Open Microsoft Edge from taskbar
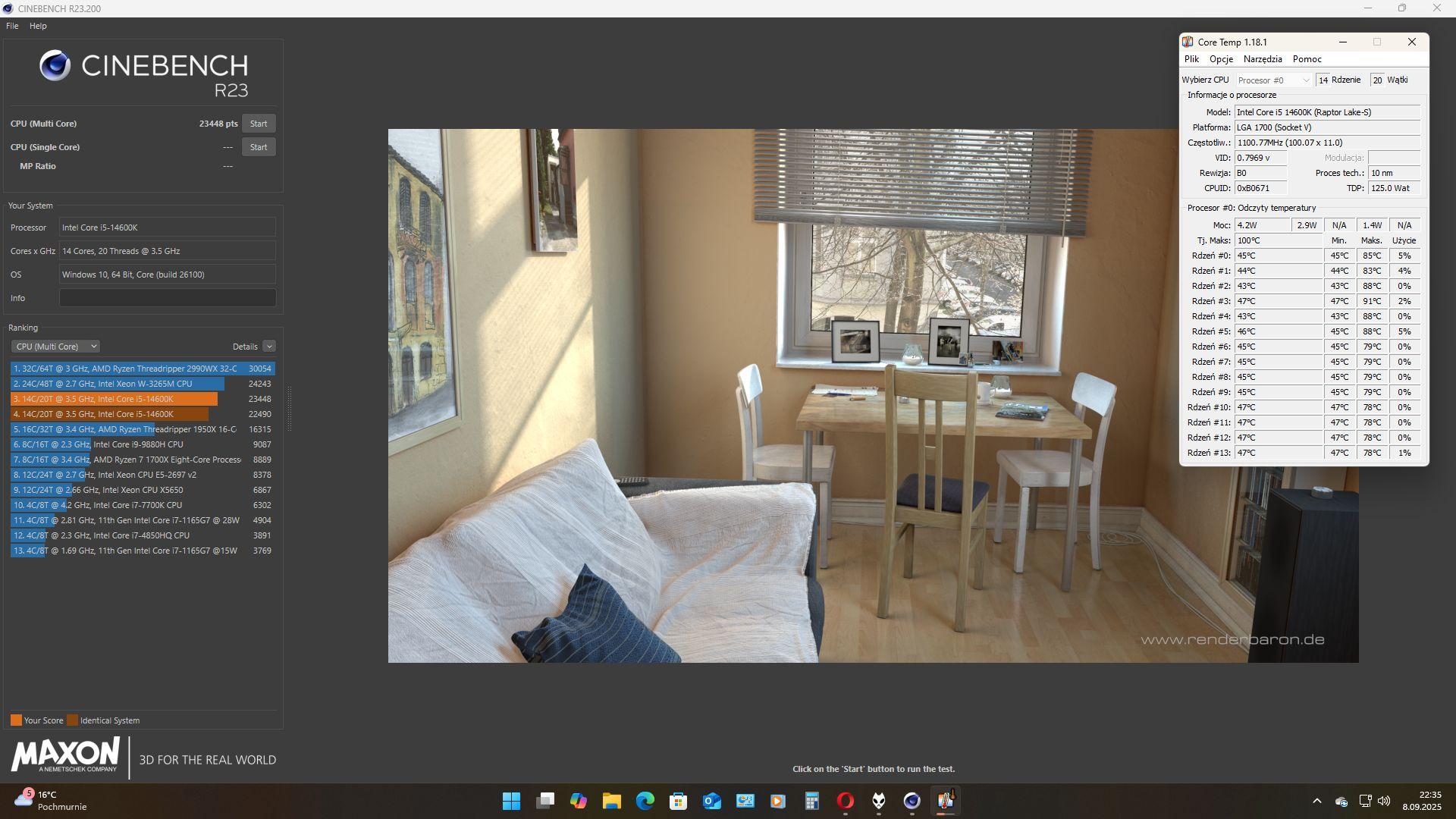 [645, 801]
